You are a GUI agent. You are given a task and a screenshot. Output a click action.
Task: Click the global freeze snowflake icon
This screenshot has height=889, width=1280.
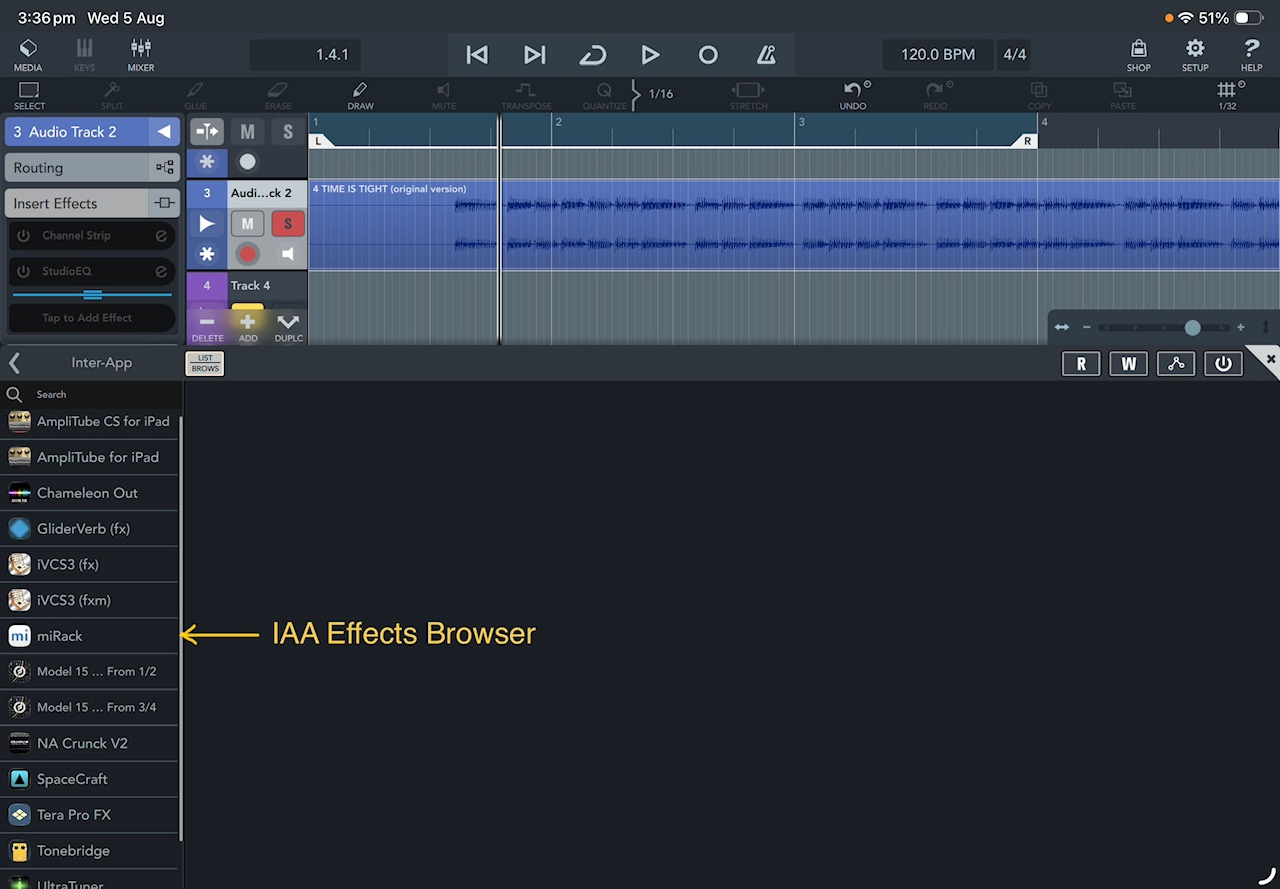[207, 162]
